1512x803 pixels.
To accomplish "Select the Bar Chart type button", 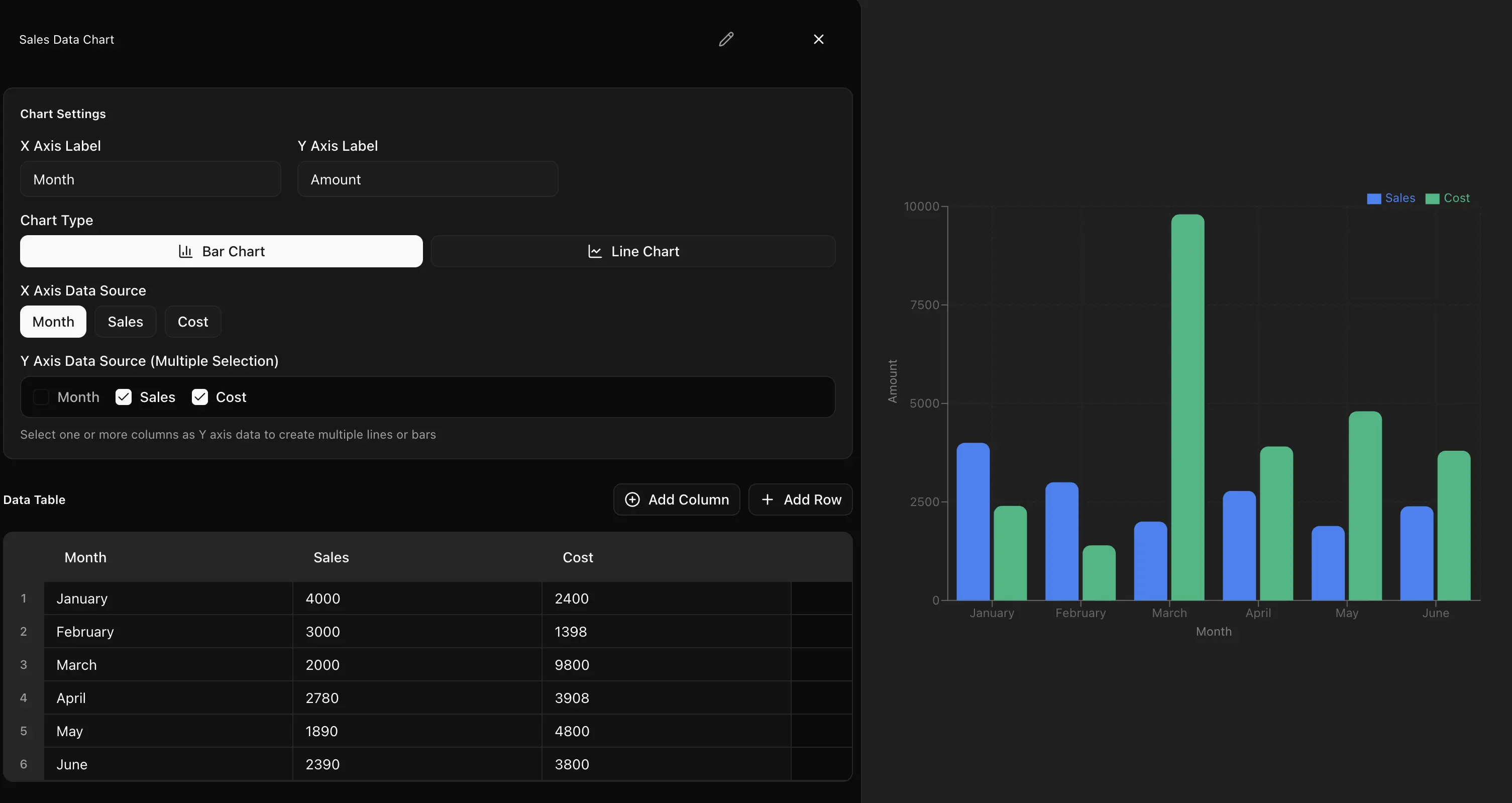I will pos(222,251).
